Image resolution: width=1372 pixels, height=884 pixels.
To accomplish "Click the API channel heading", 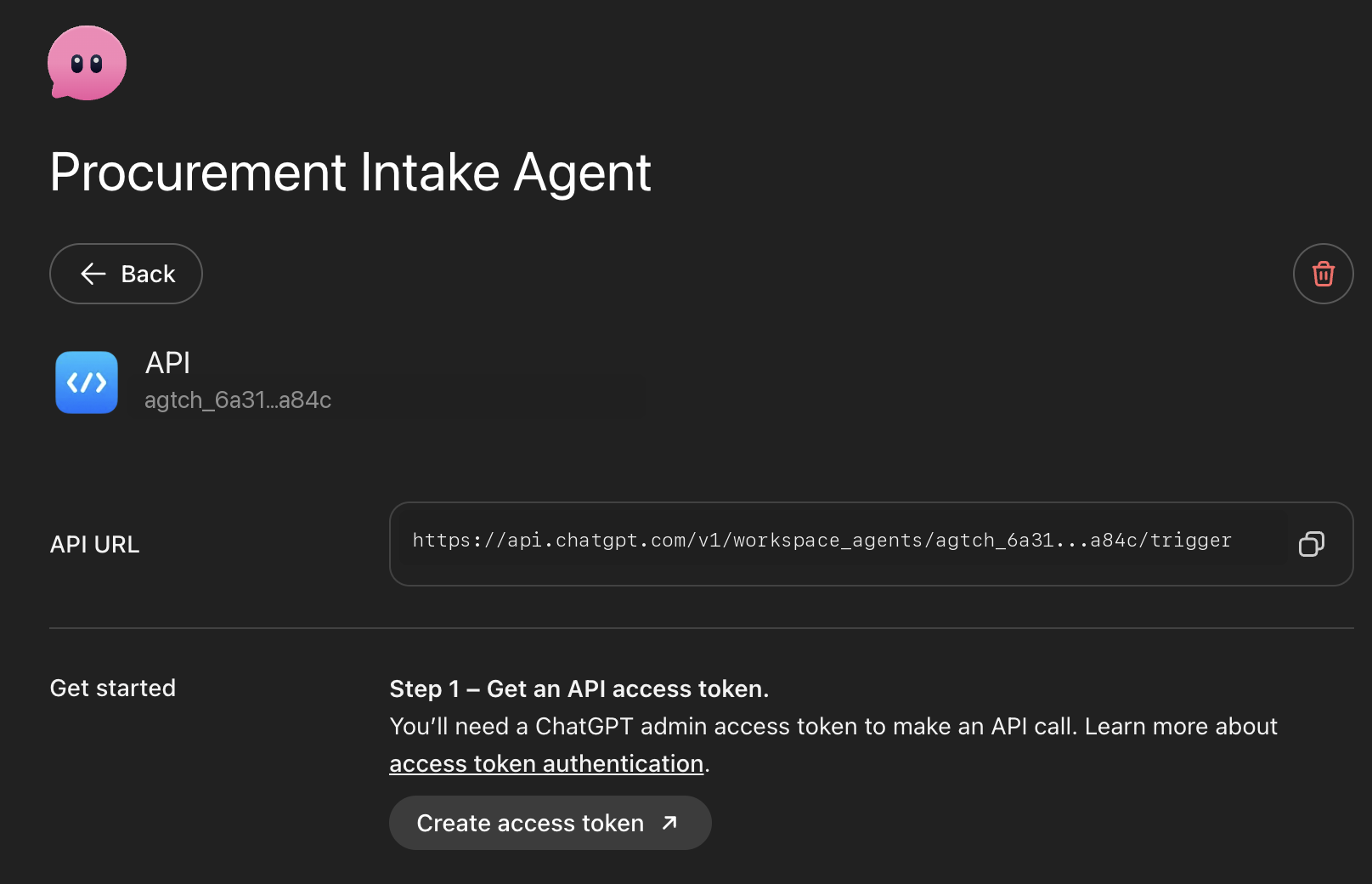I will tap(167, 363).
